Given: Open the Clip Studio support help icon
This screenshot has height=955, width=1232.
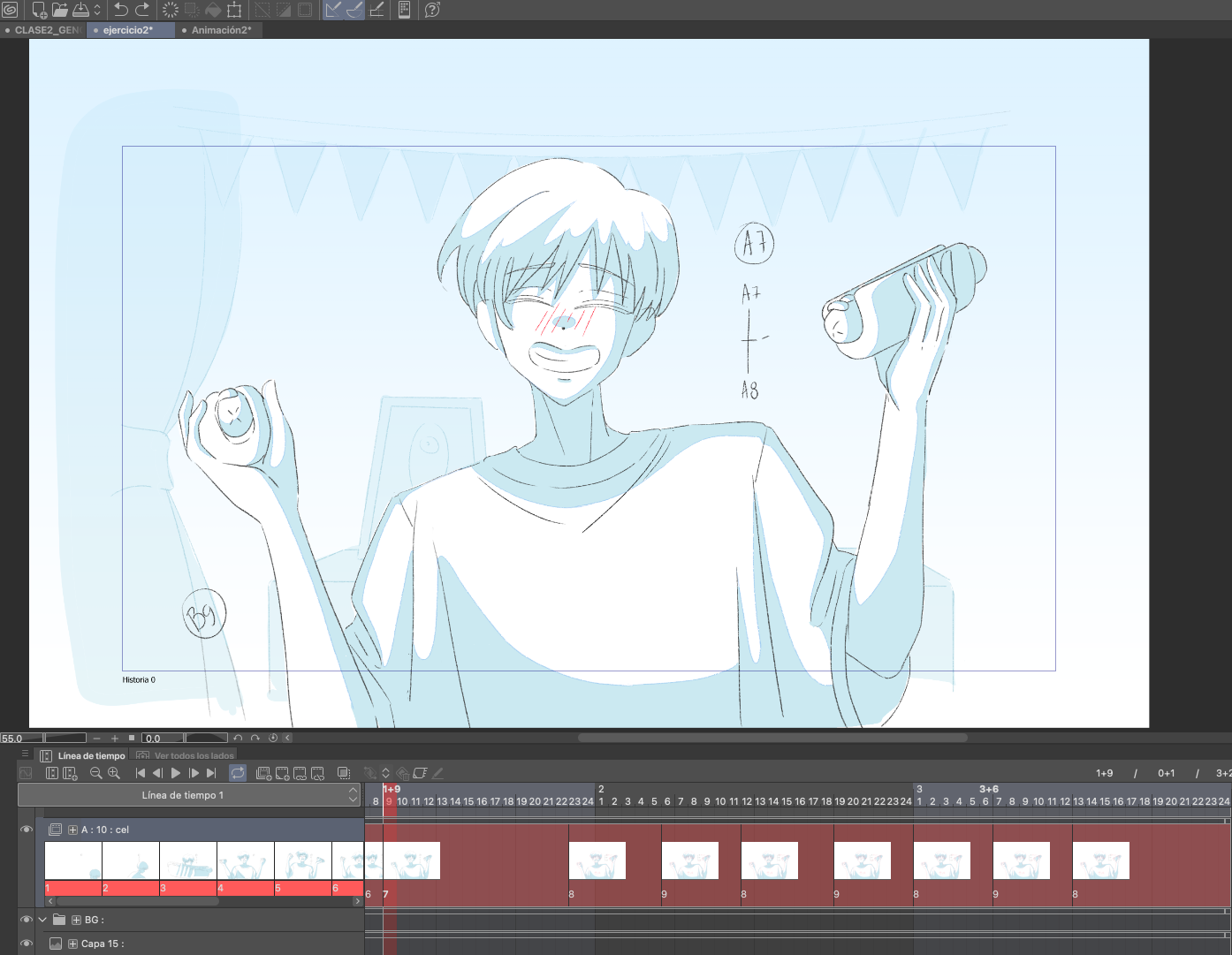Looking at the screenshot, I should click(432, 10).
